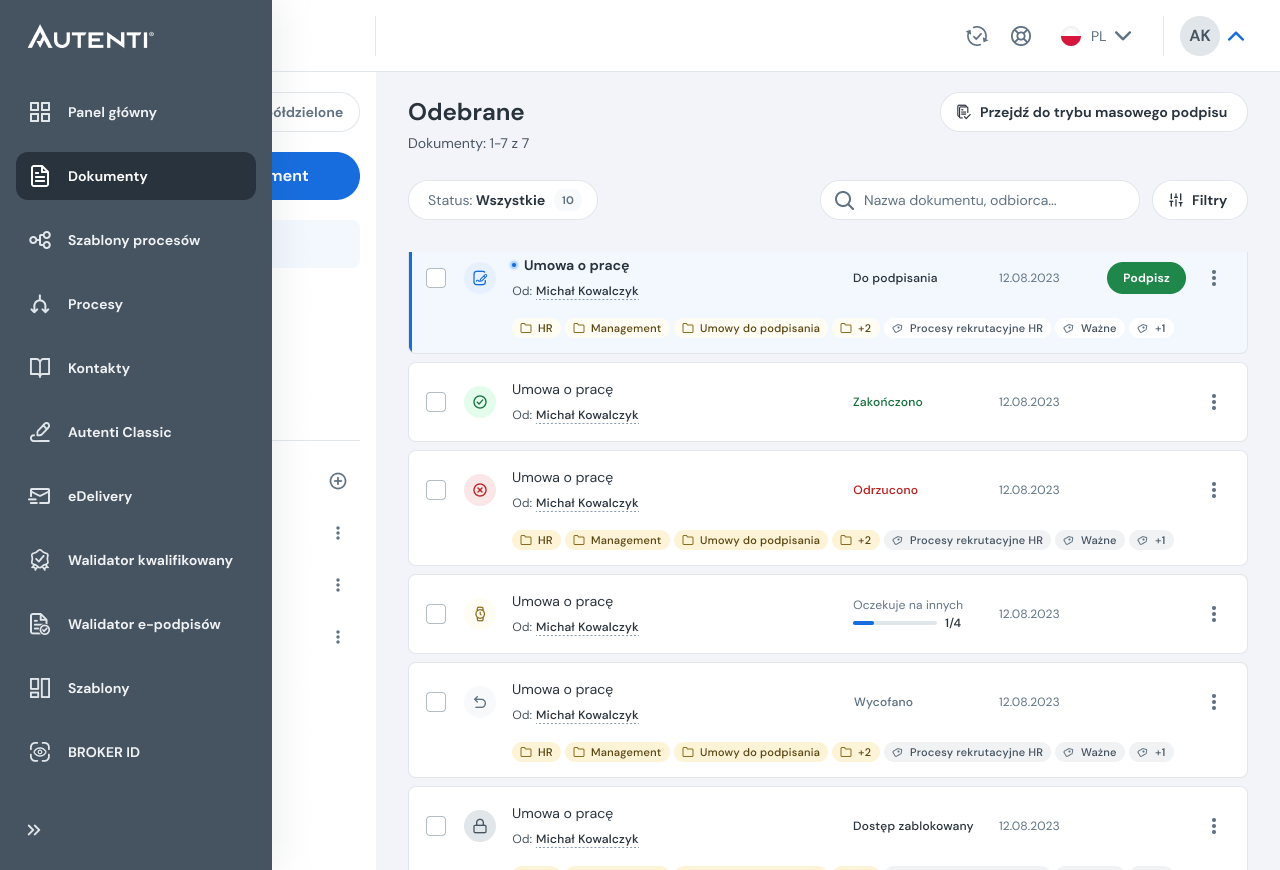The width and height of the screenshot is (1280, 870).
Task: Expand sidebar with double chevron icon
Action: tap(34, 830)
